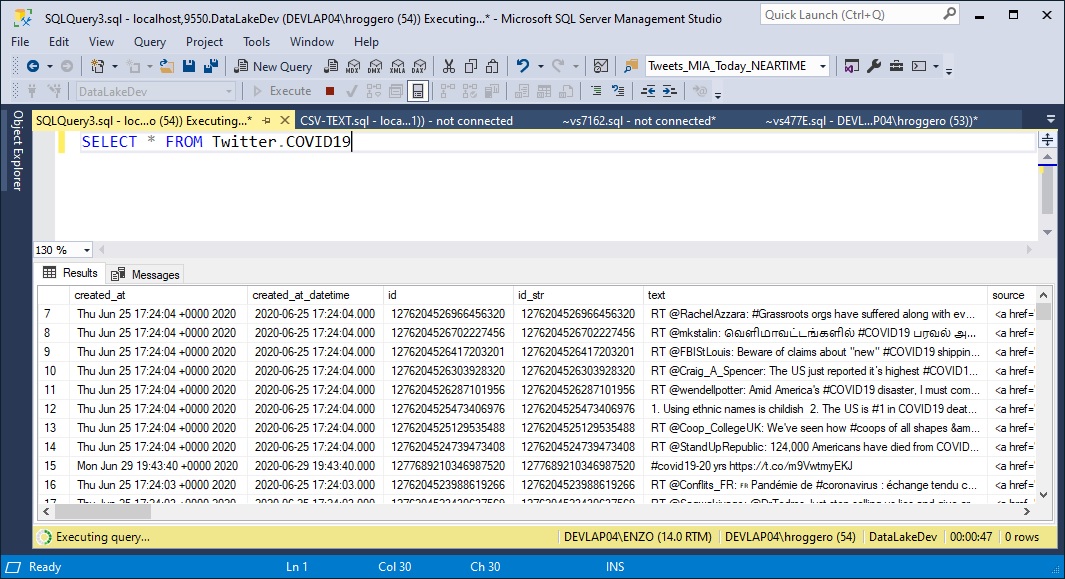Open SQL editor toolbar overflow options
Viewport: 1065px width, 579px height.
718,94
